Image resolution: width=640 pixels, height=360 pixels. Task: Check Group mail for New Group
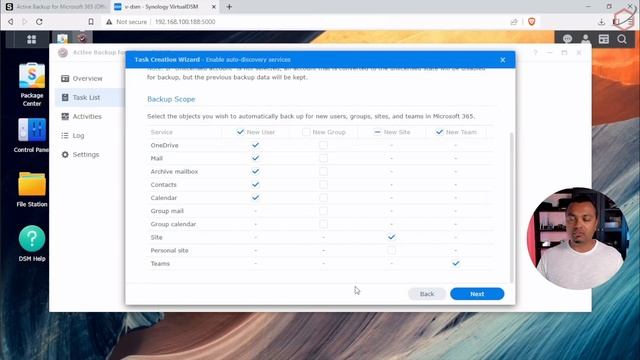tap(323, 211)
